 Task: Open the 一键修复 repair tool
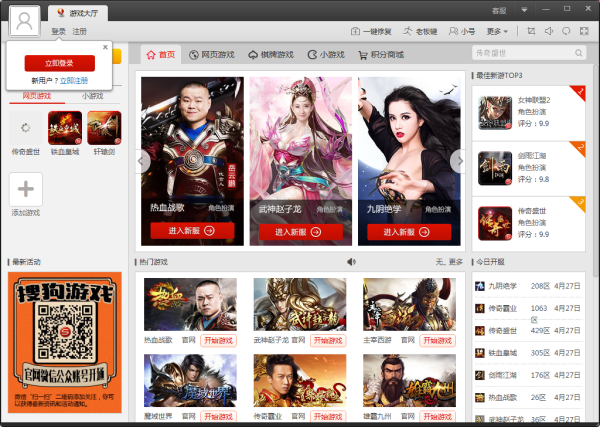(x=371, y=31)
